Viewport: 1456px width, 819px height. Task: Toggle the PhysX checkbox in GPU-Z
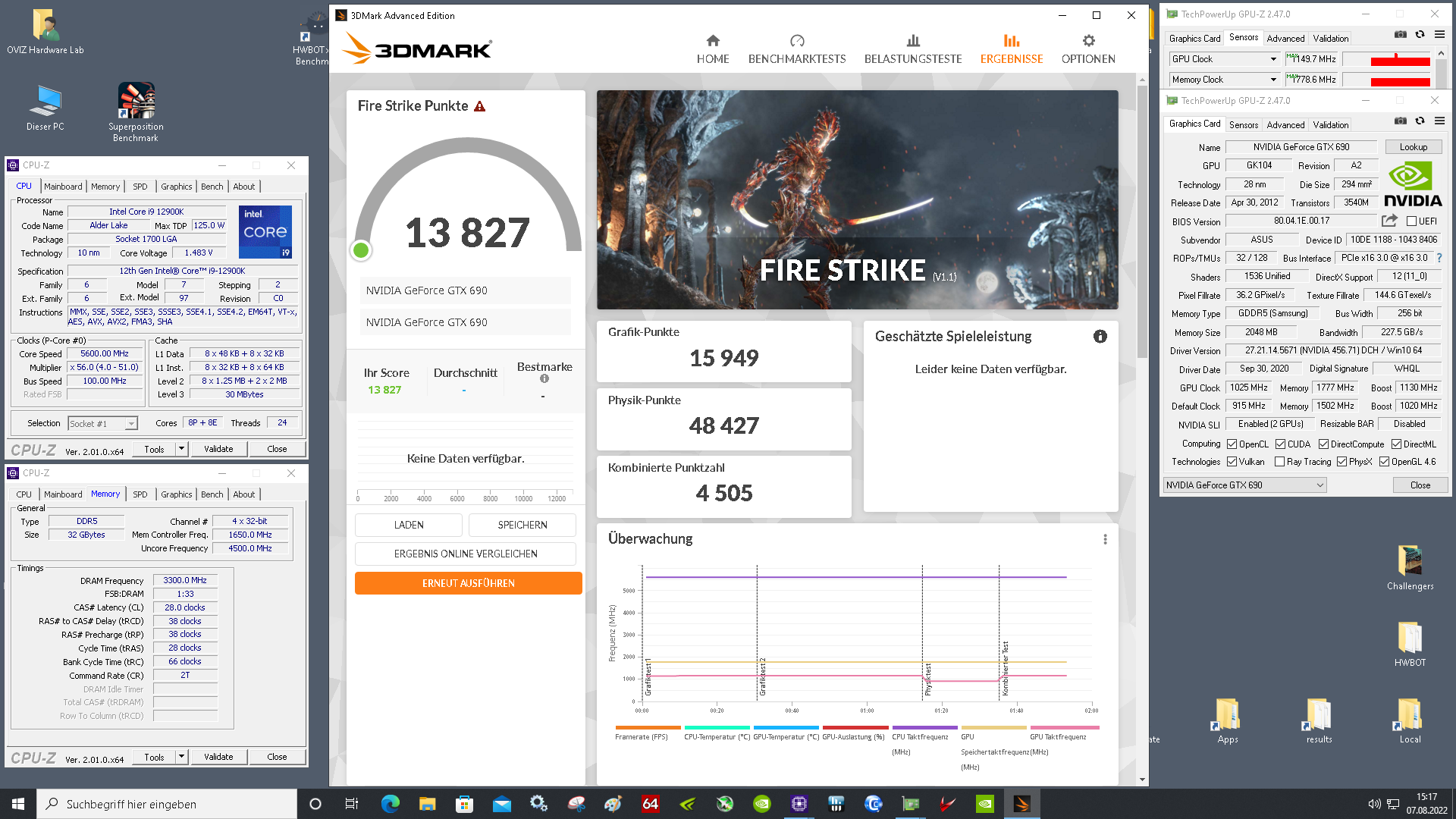coord(1341,462)
